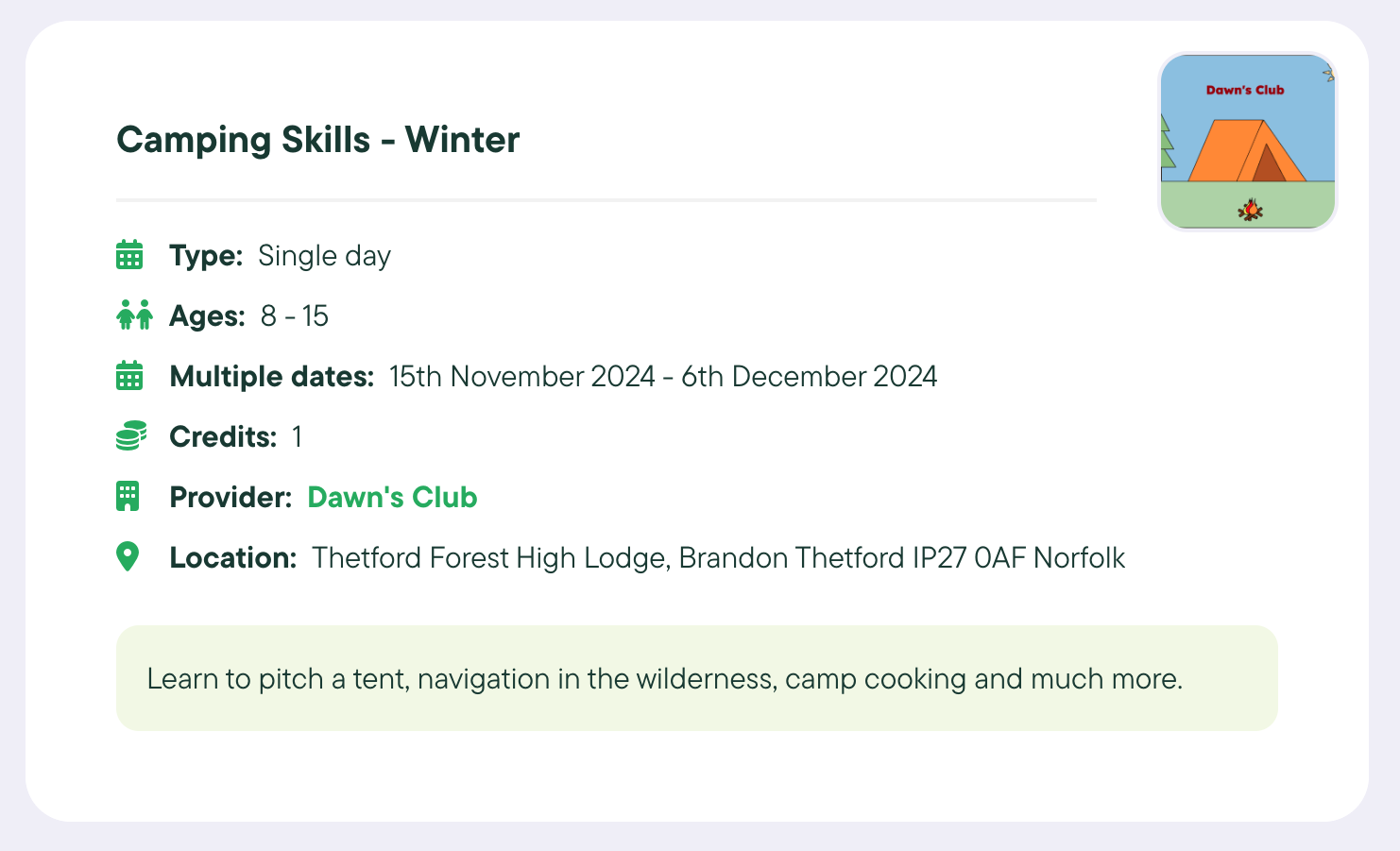
Task: Click the coins icon beside Credits
Action: [x=130, y=436]
